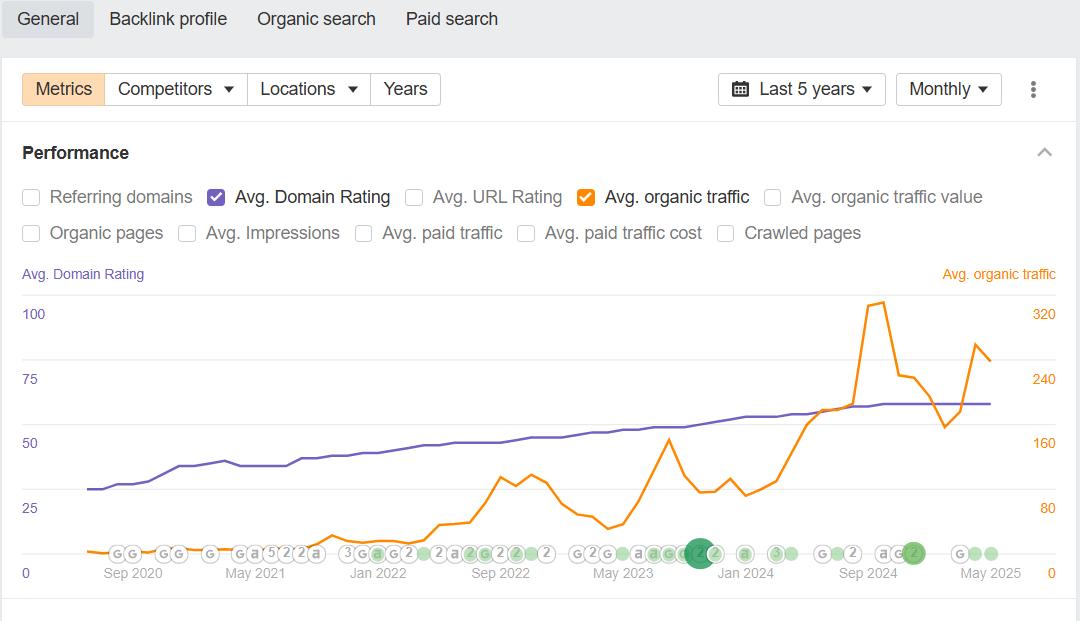
Task: Expand the Locations dropdown
Action: (x=308, y=89)
